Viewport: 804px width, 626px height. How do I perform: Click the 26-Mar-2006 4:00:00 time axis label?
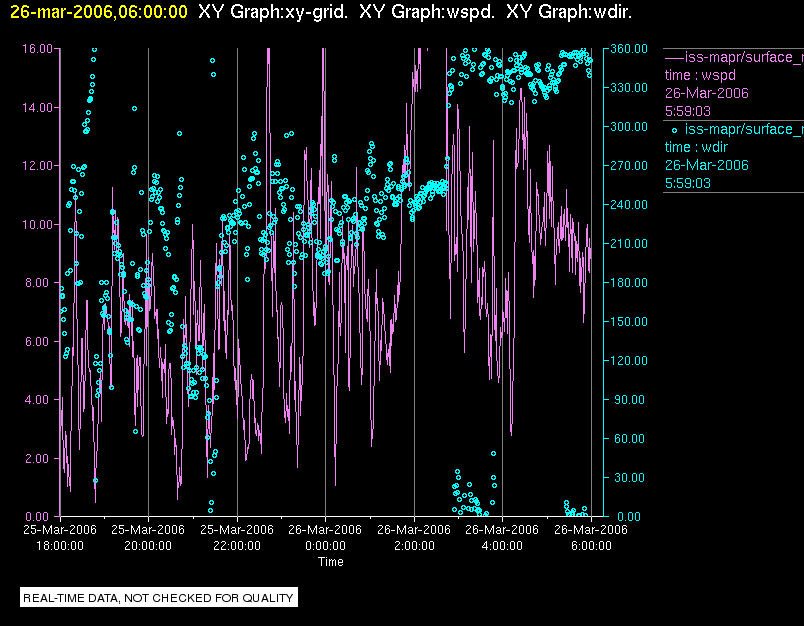coord(502,538)
